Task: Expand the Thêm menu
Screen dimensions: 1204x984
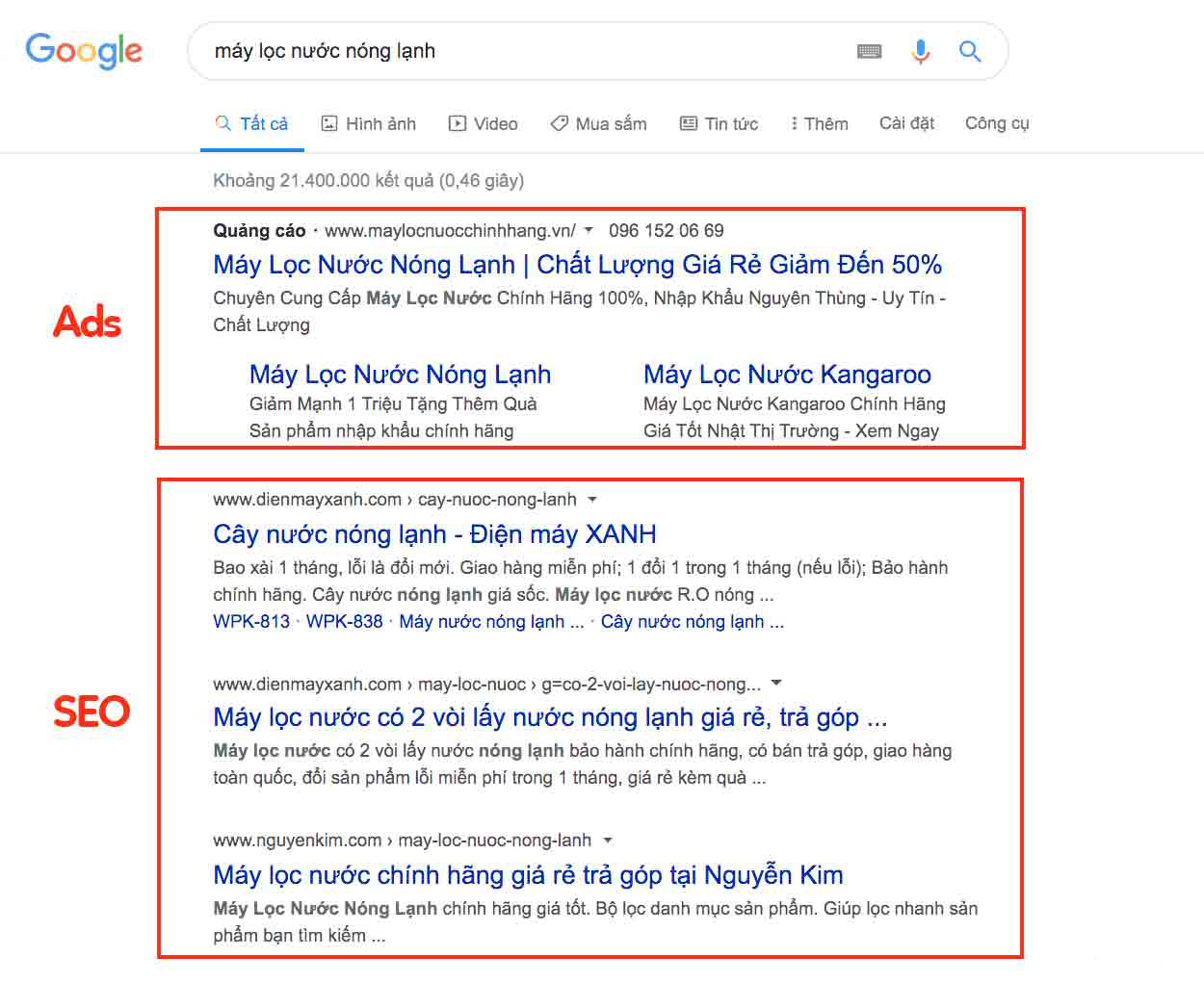Action: coord(820,123)
